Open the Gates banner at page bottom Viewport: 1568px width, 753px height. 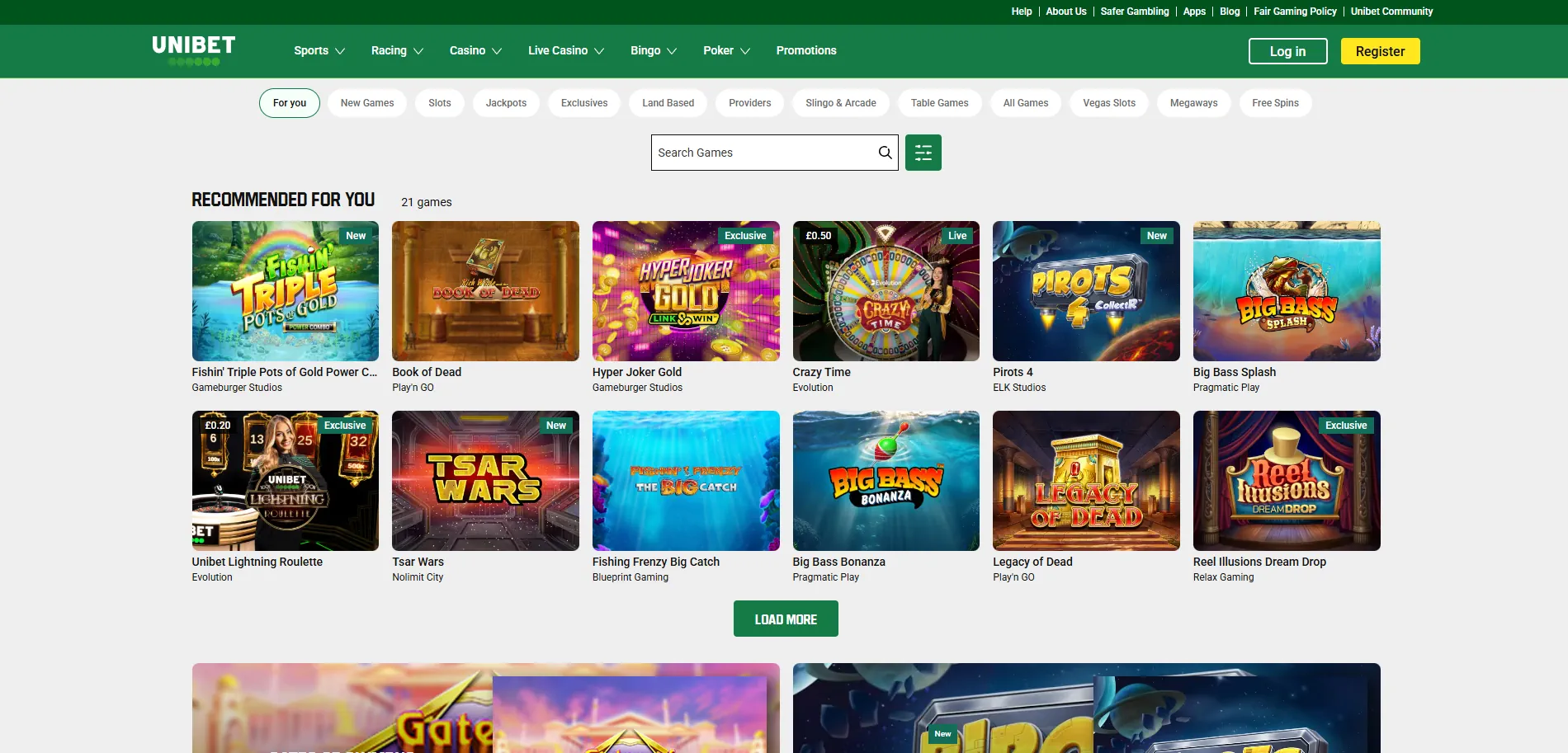485,708
